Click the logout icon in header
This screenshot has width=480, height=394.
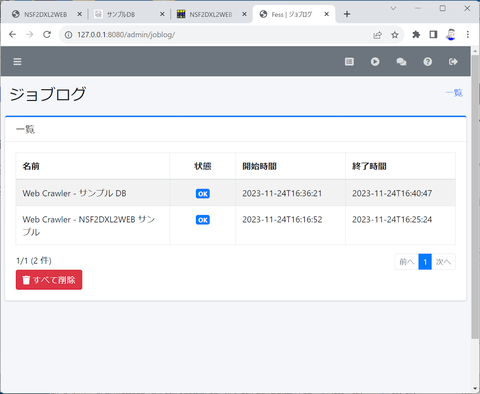453,62
